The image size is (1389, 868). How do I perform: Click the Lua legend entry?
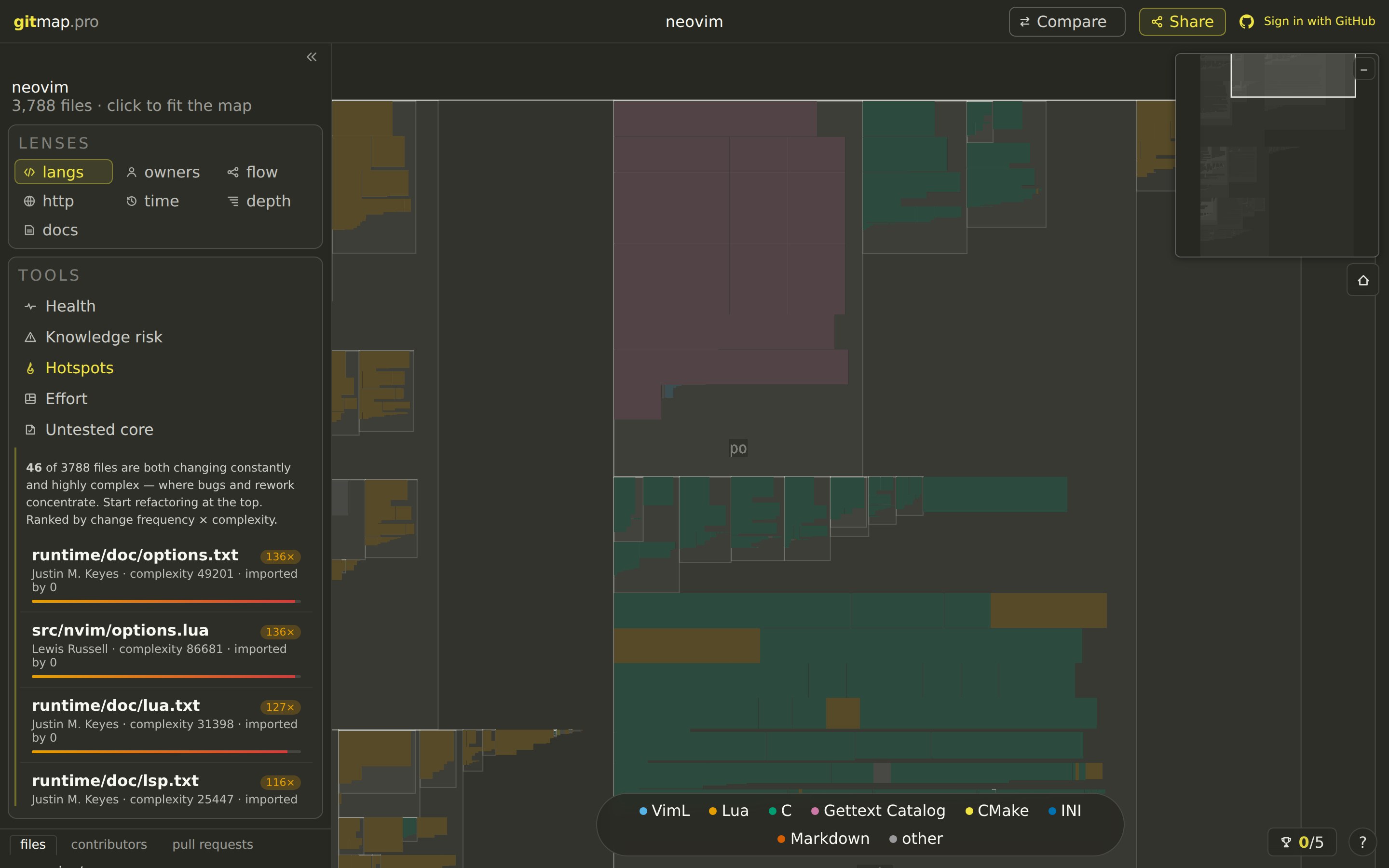(729, 811)
